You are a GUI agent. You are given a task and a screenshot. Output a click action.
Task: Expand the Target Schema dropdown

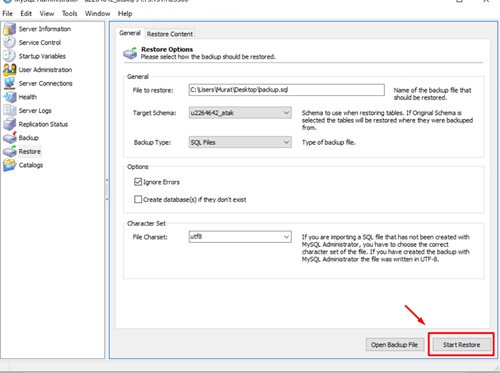click(240, 113)
